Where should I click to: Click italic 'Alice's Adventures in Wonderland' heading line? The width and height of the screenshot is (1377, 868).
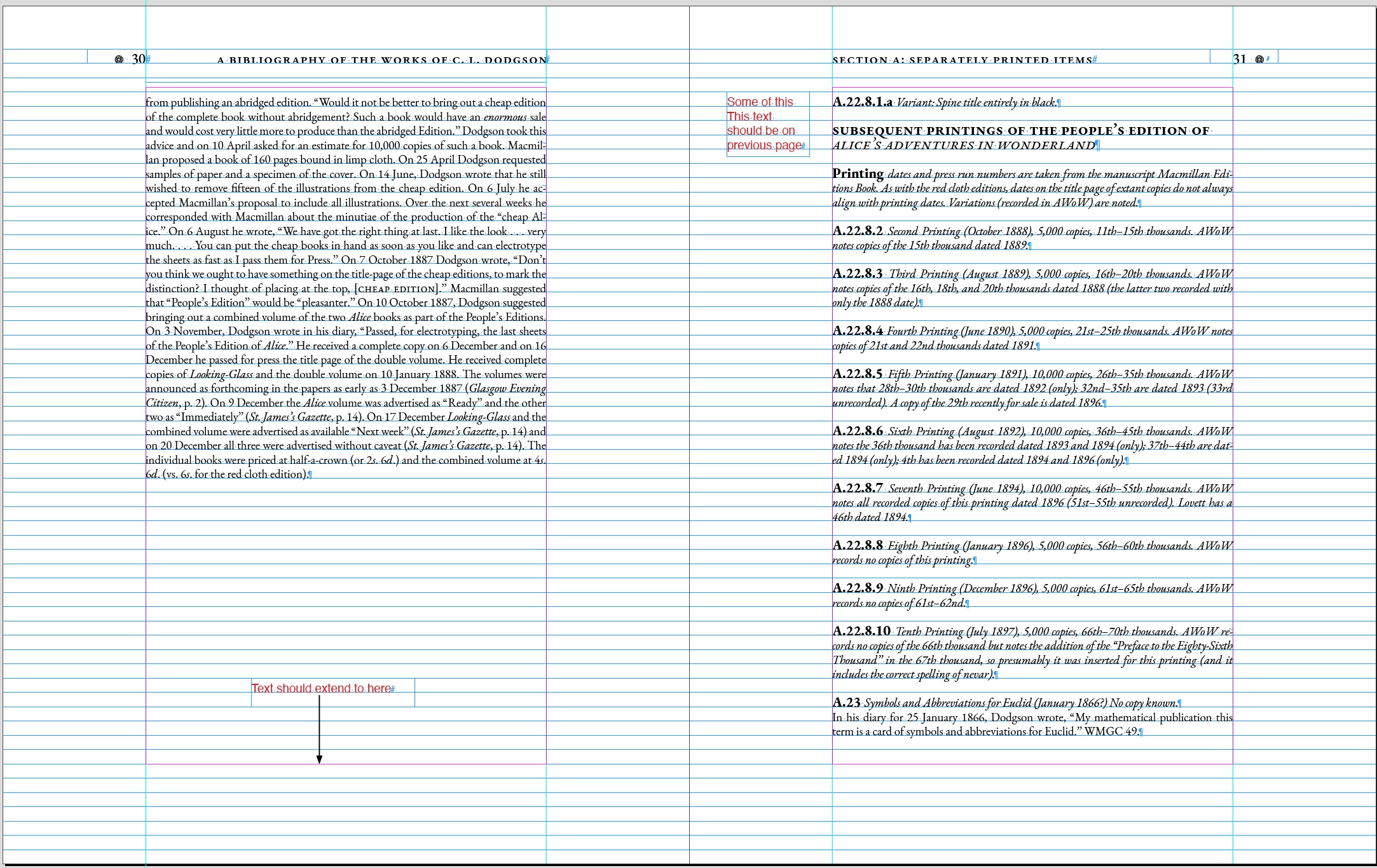coord(964,146)
